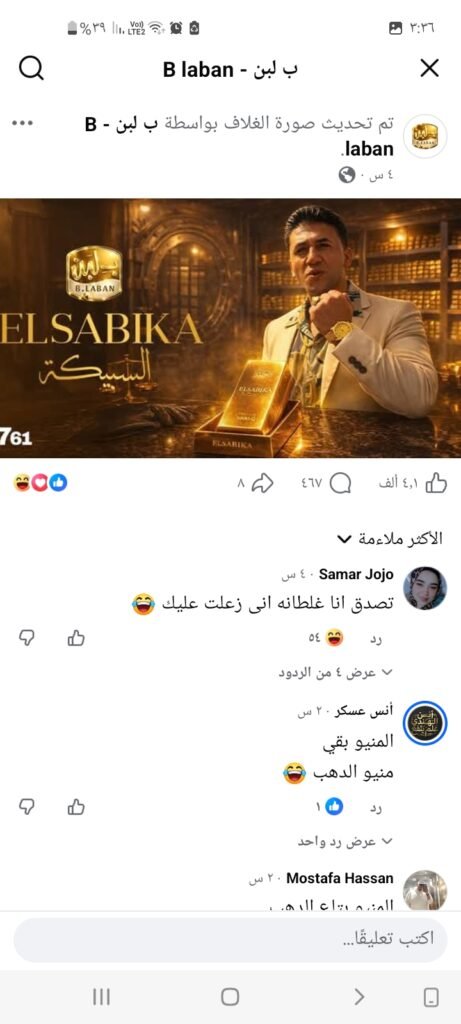Open comments via the speech bubble icon
The image size is (461, 1024).
click(340, 484)
